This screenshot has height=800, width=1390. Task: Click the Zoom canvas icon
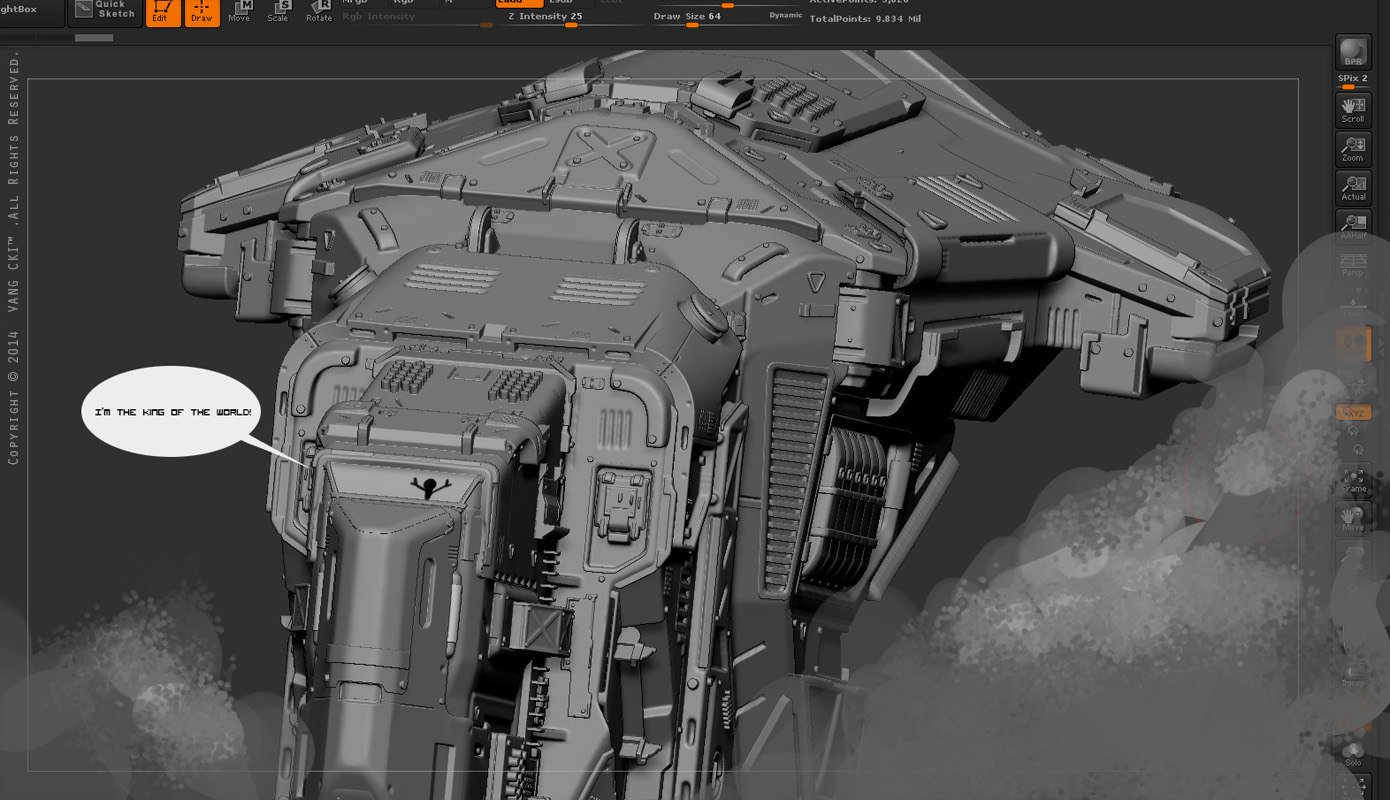(x=1353, y=149)
